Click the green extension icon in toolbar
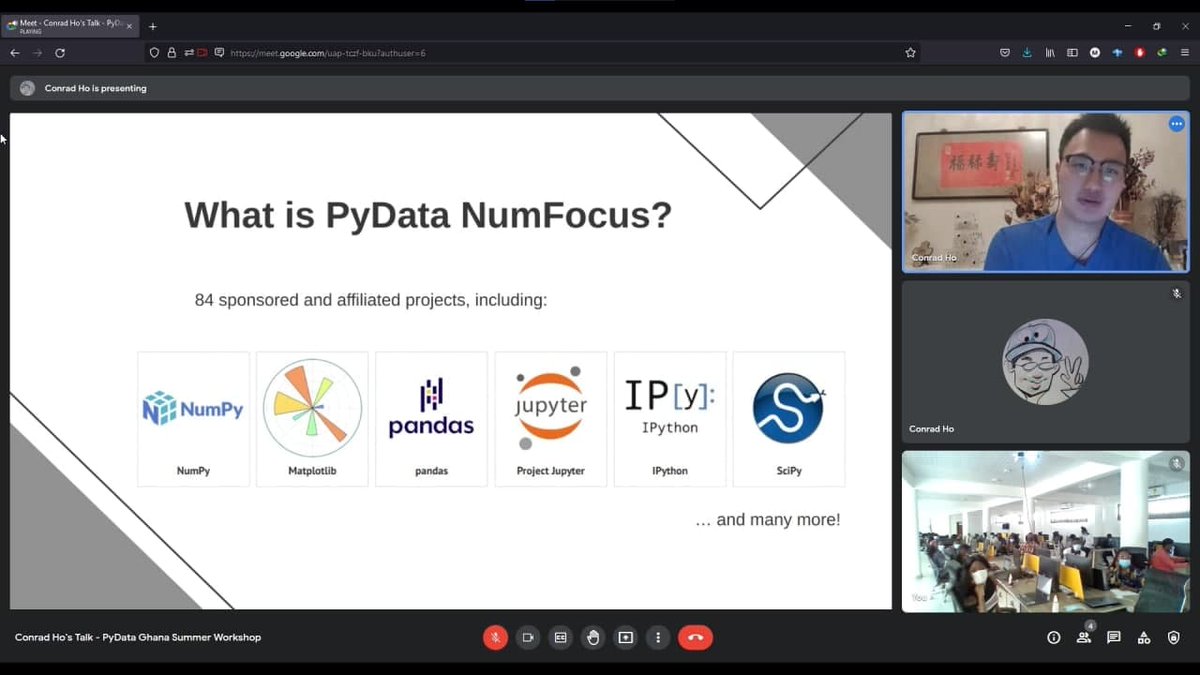The height and width of the screenshot is (675, 1200). (x=1162, y=53)
